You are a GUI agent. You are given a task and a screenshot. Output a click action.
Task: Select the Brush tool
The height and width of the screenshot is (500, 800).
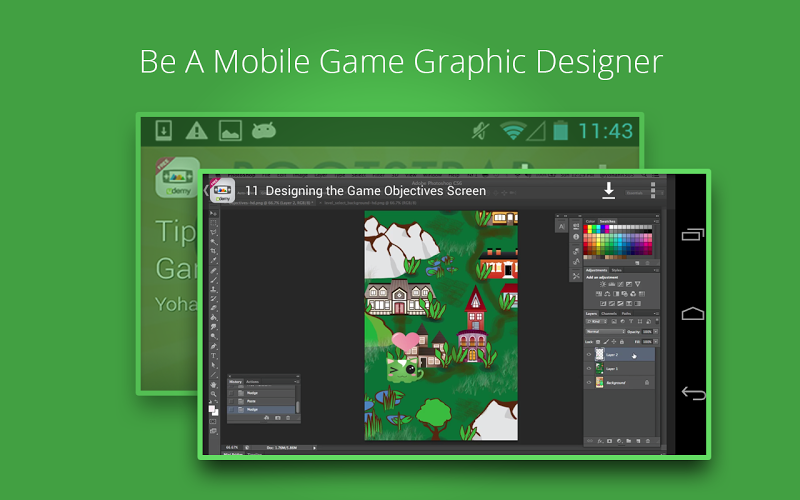213,280
